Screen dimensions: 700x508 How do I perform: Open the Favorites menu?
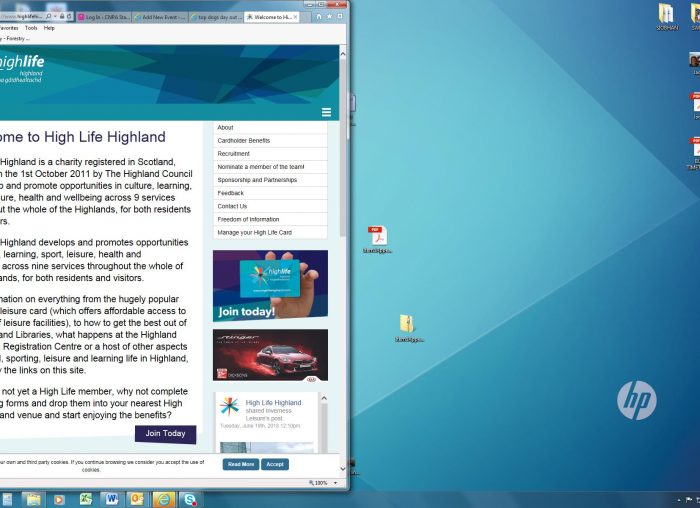tap(8, 28)
